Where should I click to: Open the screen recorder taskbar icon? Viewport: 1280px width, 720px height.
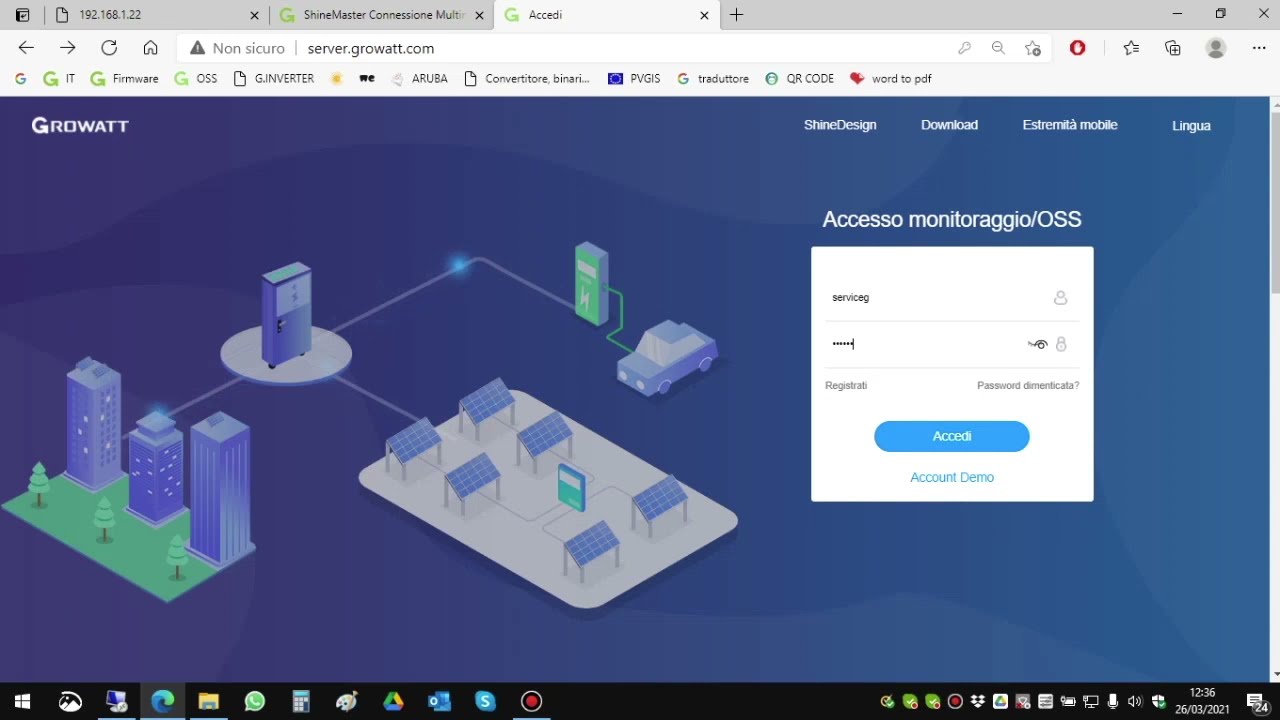pos(532,701)
